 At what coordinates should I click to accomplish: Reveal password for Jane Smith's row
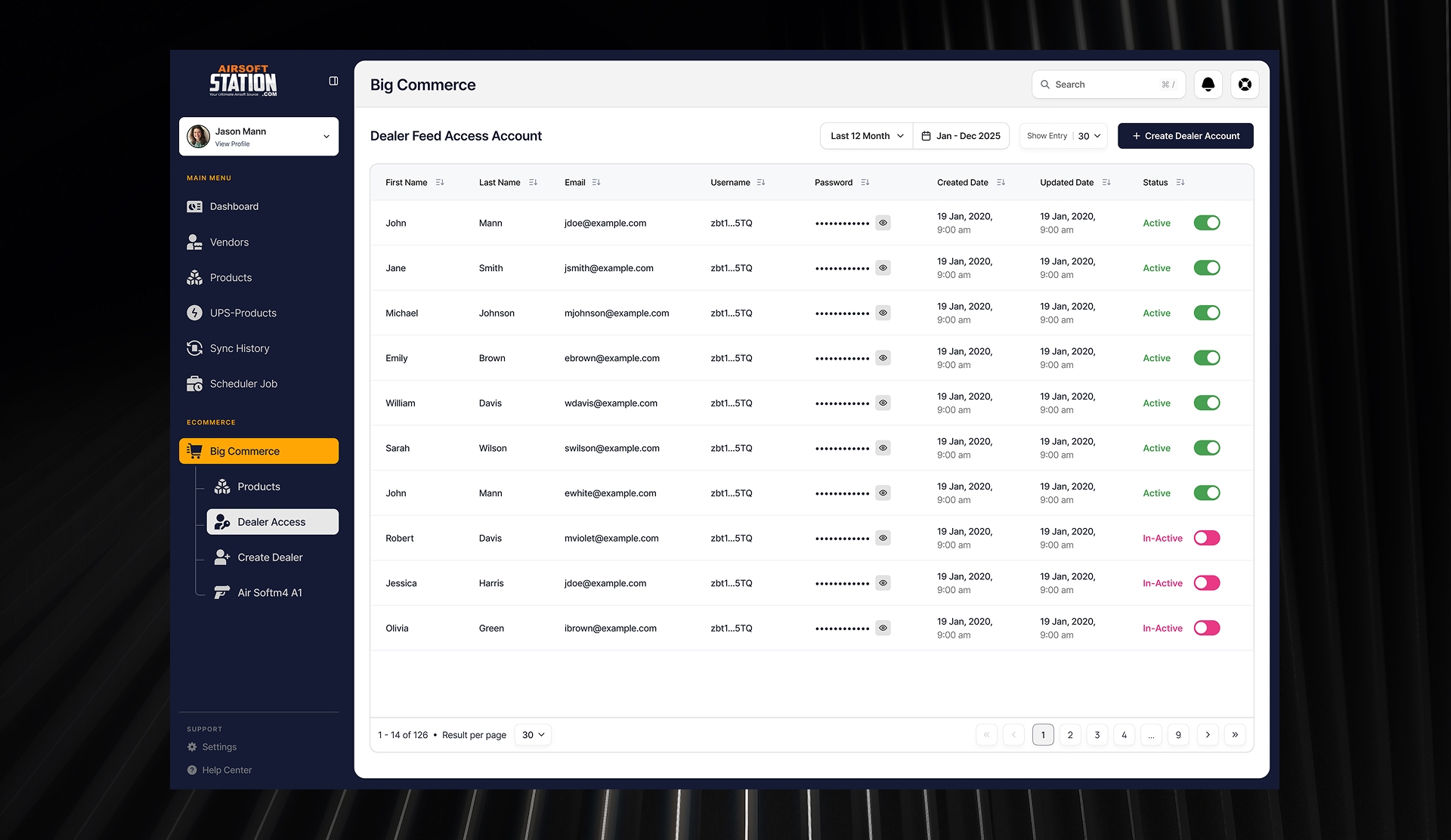883,268
